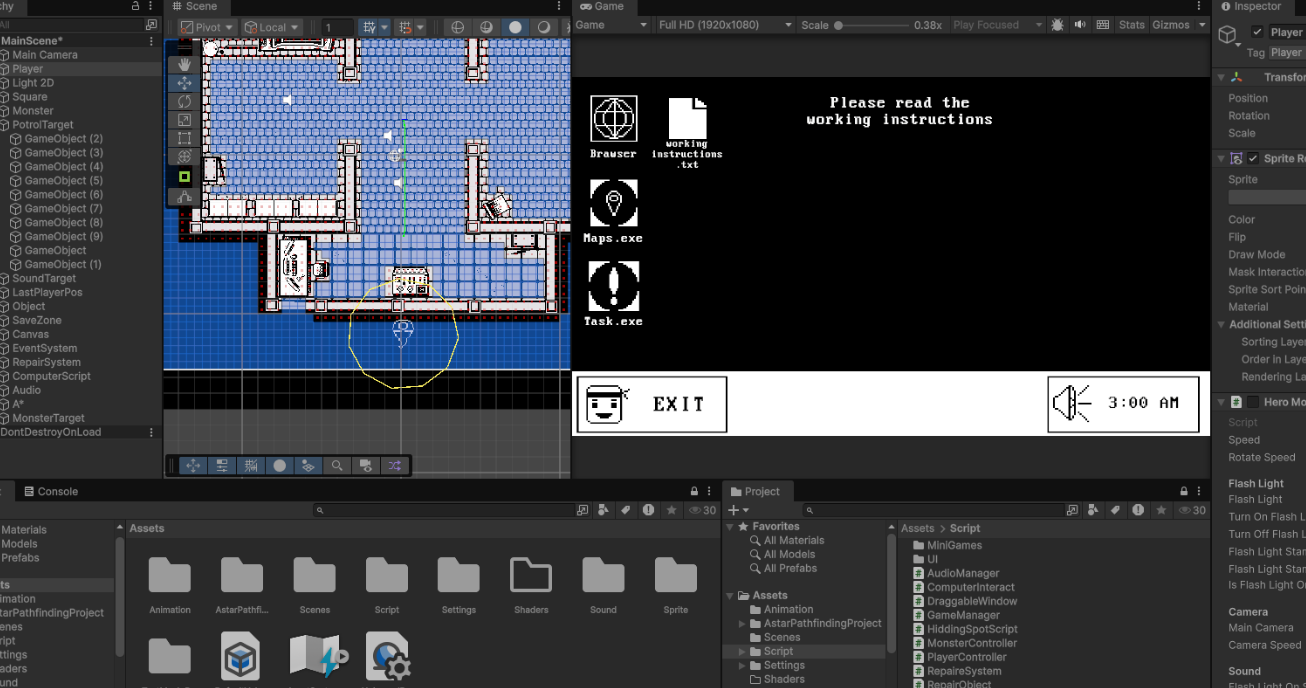Viewport: 1306px width, 688px height.
Task: Toggle grid snapping icon in Scene toolbar
Action: click(x=405, y=27)
